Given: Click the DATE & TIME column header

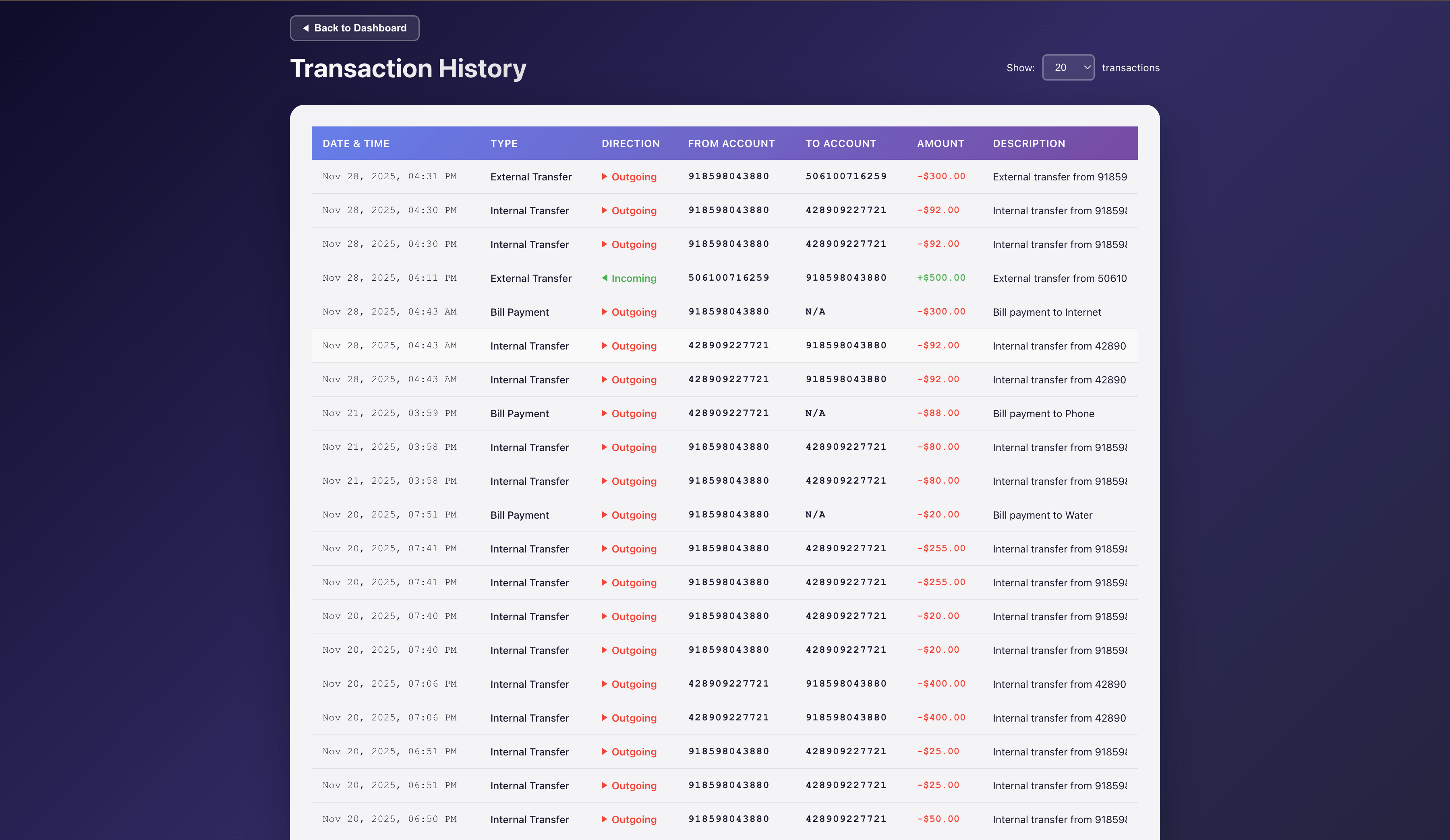Looking at the screenshot, I should tap(356, 143).
